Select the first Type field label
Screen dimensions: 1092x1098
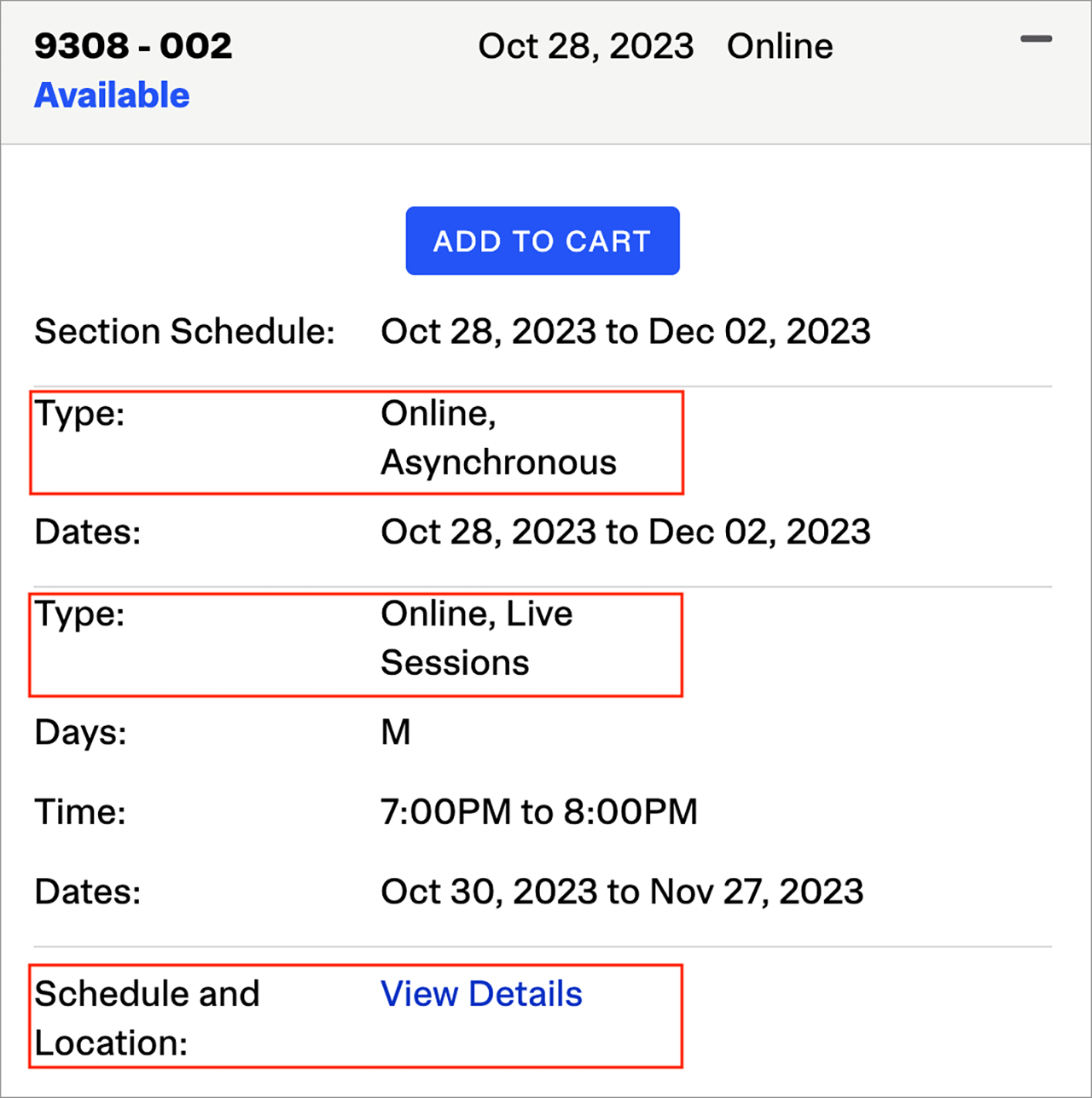[x=79, y=414]
